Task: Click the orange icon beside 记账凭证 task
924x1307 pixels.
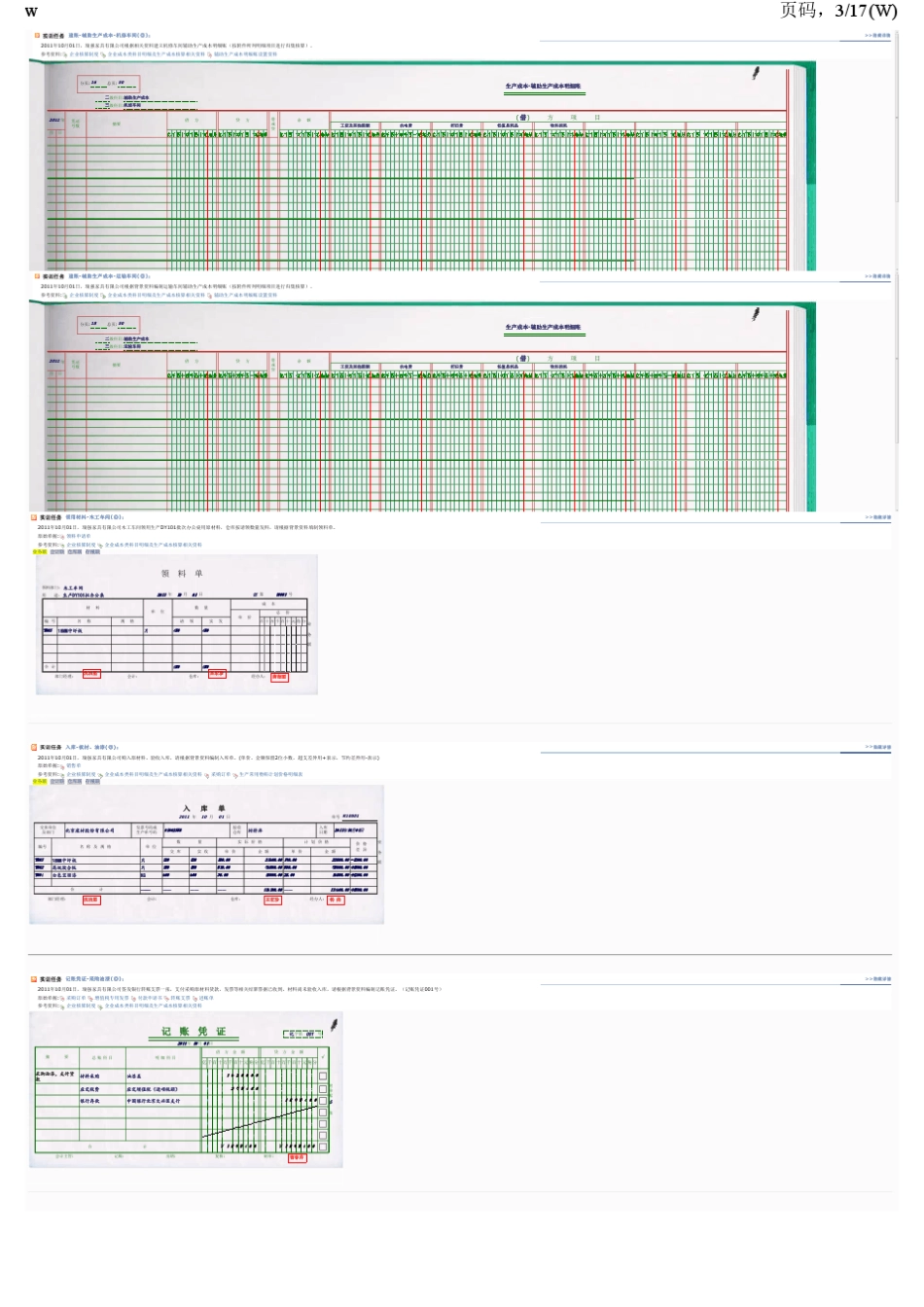Action: pos(34,979)
